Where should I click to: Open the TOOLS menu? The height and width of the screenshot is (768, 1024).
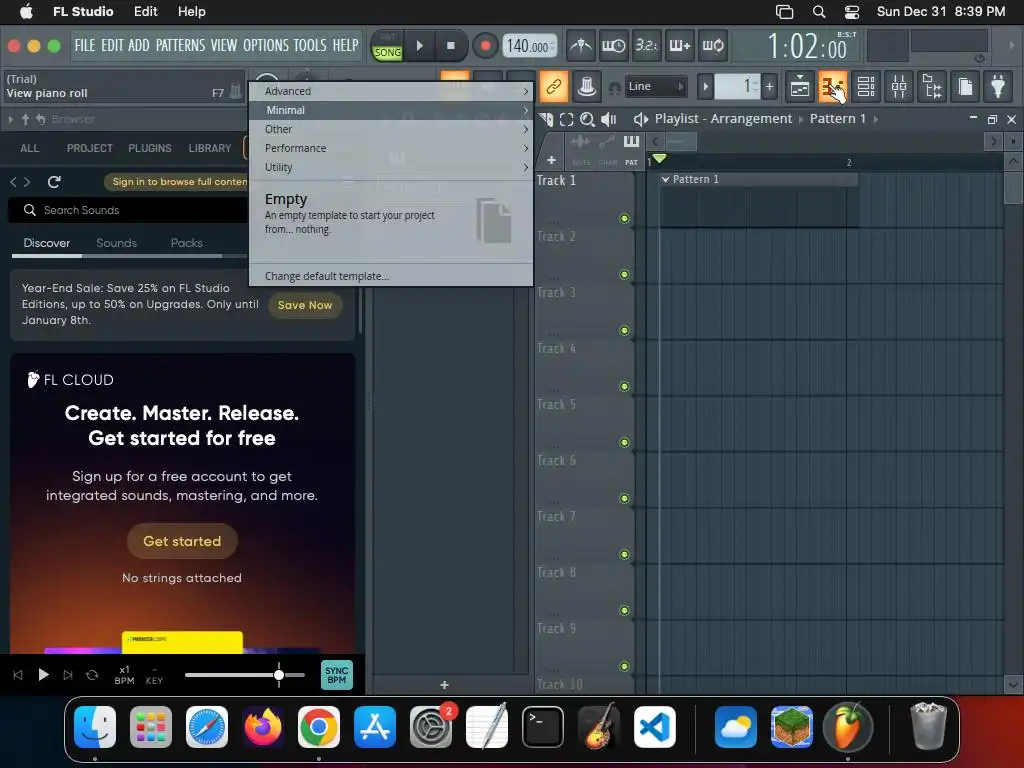pyautogui.click(x=310, y=45)
